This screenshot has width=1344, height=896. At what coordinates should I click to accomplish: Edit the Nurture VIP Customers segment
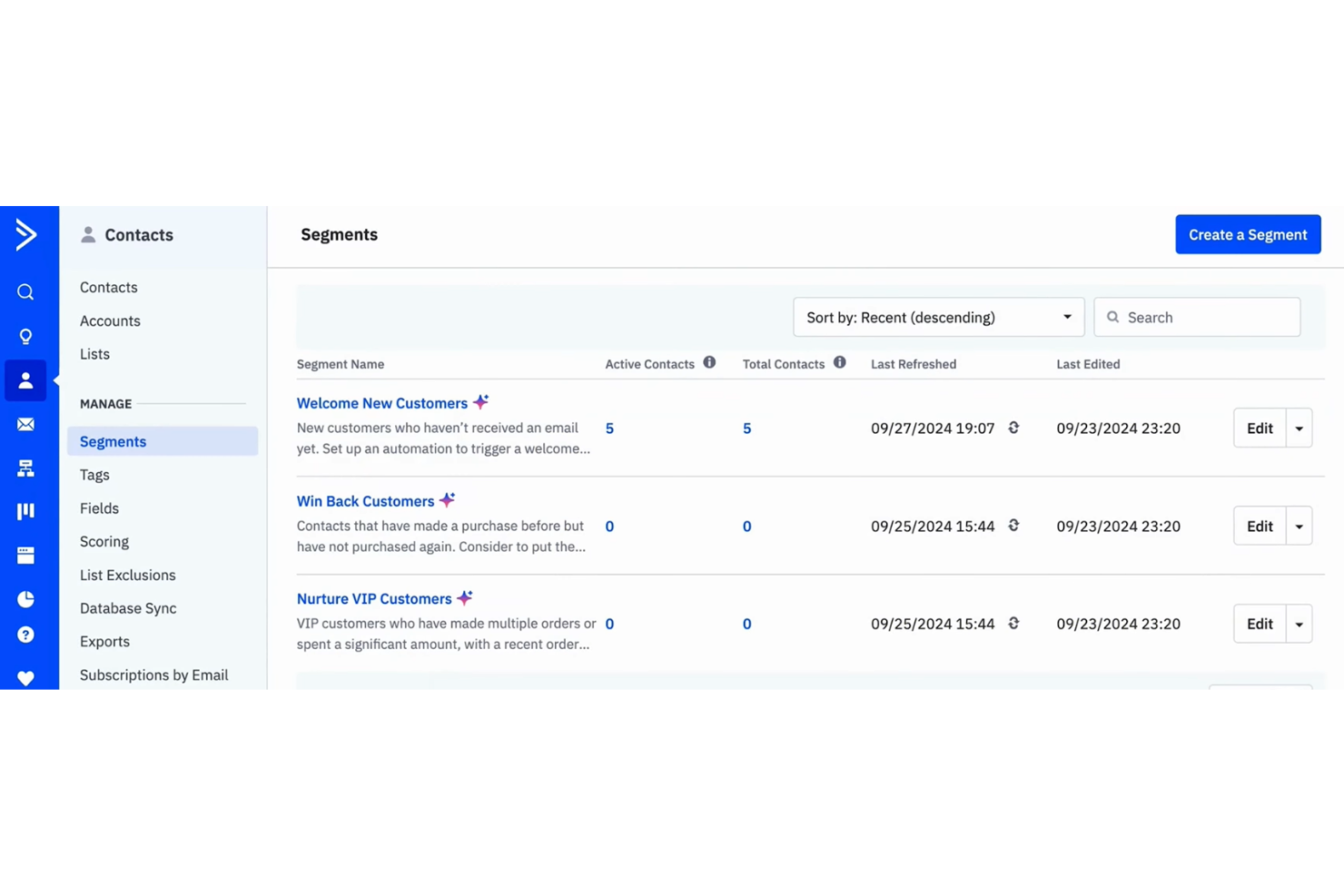pyautogui.click(x=1260, y=625)
